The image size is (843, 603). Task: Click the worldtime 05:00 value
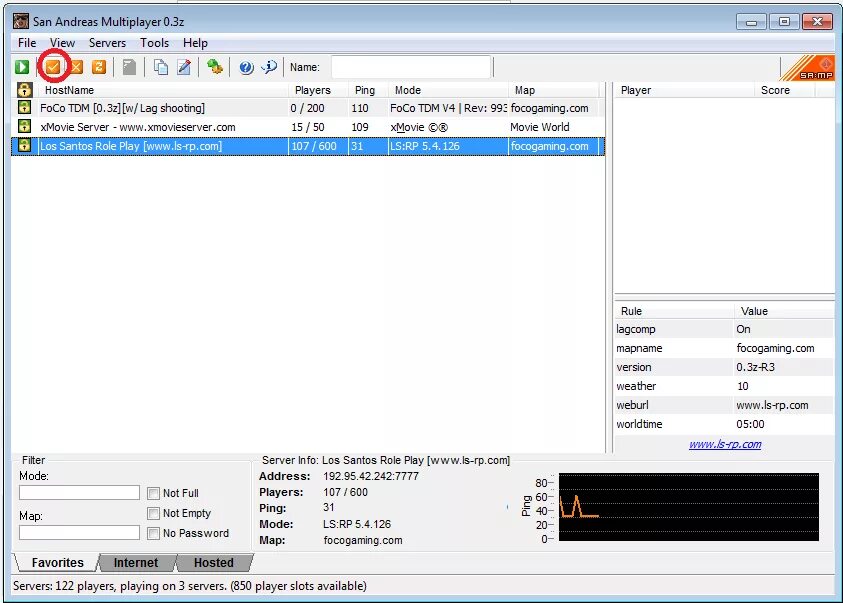pyautogui.click(x=750, y=424)
